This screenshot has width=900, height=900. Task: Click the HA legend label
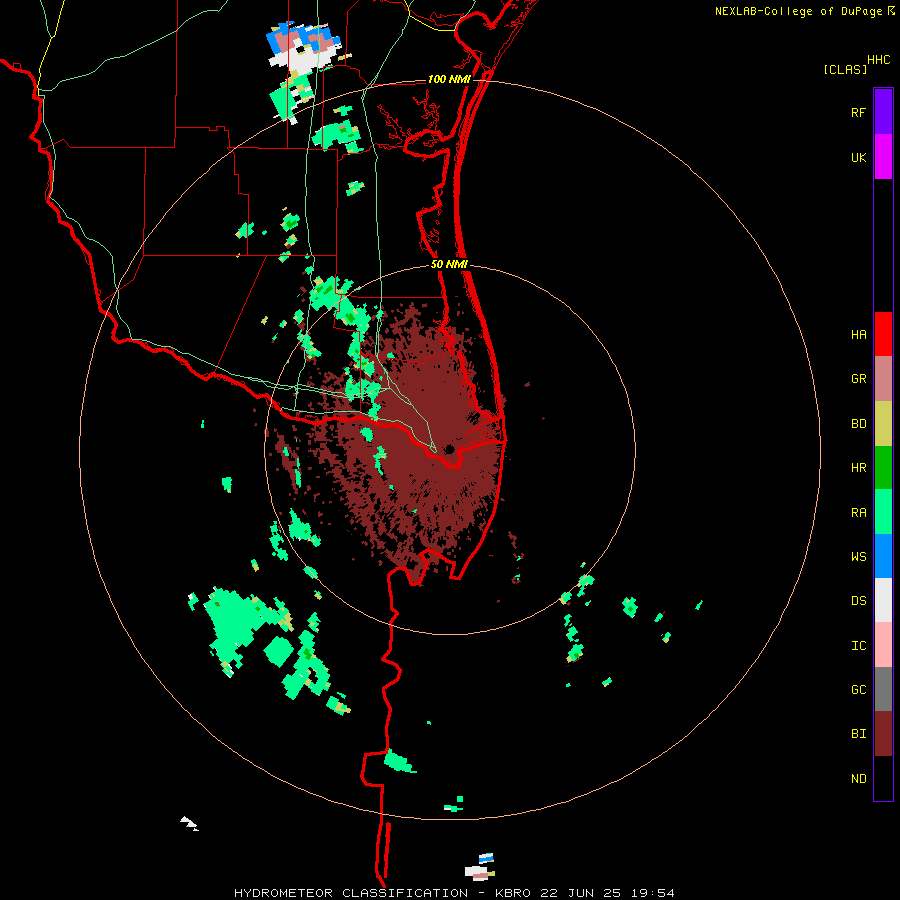(858, 335)
